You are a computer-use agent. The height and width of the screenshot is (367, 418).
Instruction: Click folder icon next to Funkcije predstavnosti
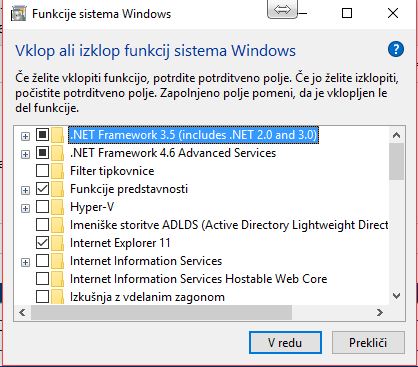click(x=57, y=189)
